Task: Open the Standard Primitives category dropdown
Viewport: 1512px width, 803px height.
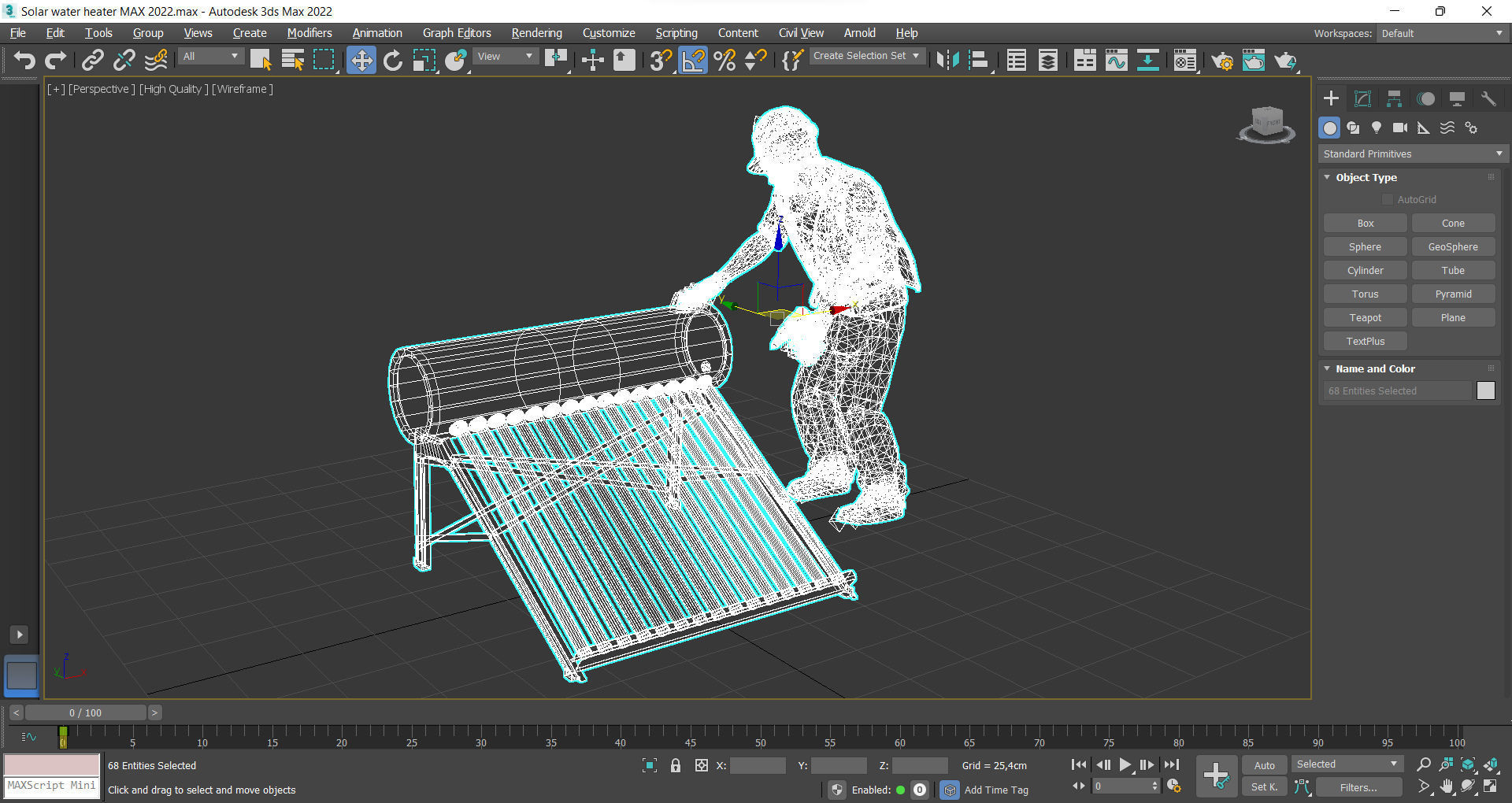Action: pyautogui.click(x=1413, y=154)
